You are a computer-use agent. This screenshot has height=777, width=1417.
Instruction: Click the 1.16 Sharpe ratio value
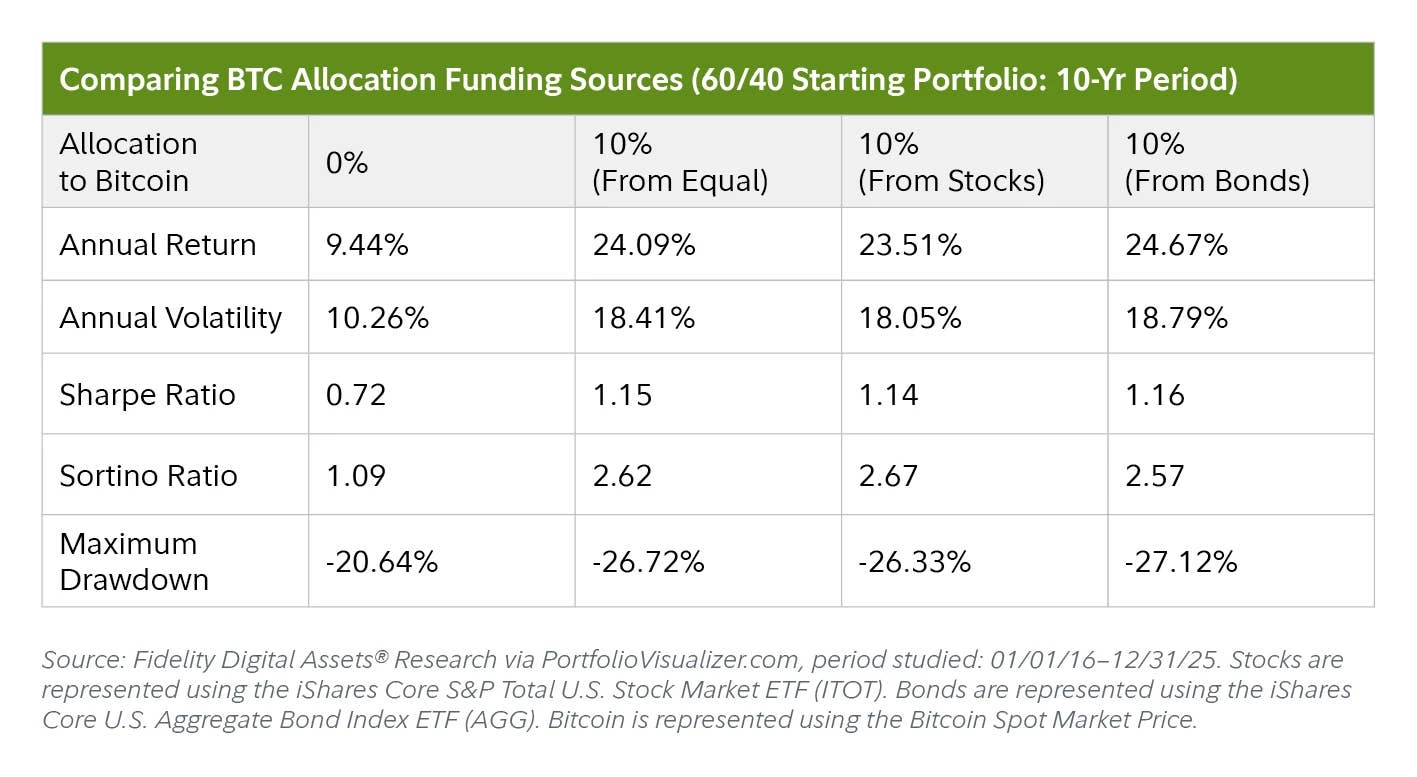click(1154, 395)
